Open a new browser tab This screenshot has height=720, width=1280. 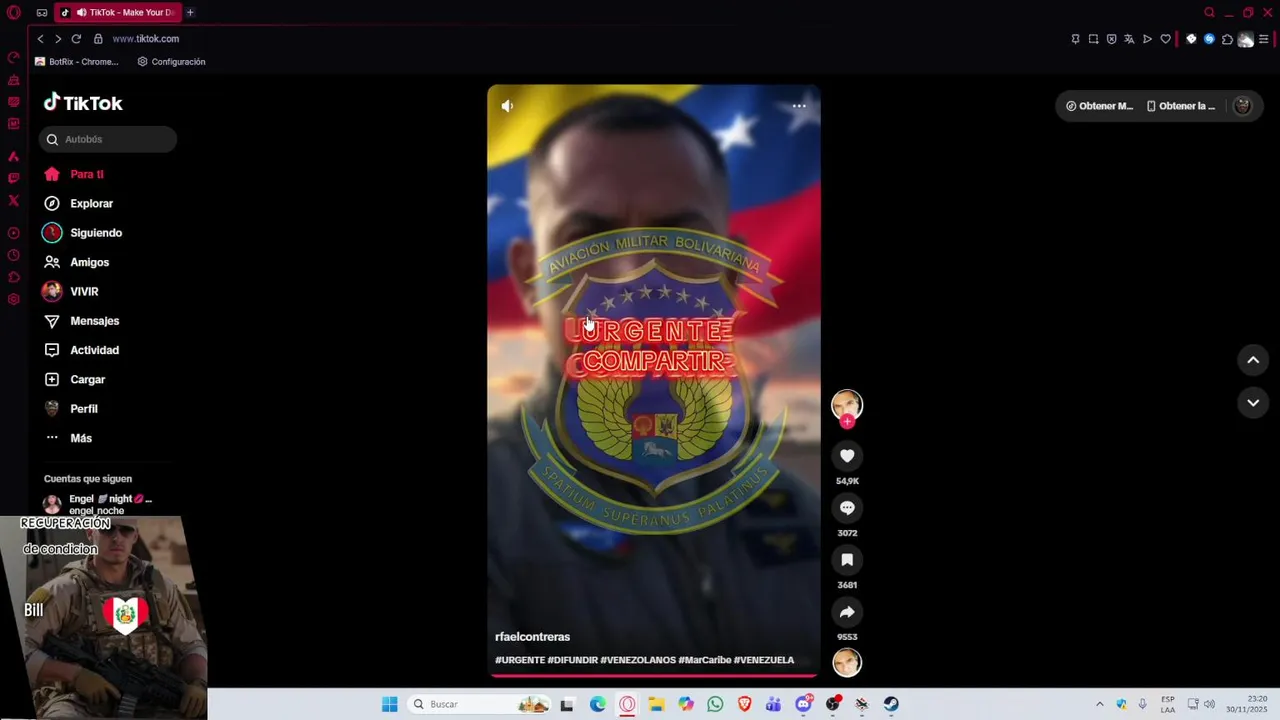(190, 13)
